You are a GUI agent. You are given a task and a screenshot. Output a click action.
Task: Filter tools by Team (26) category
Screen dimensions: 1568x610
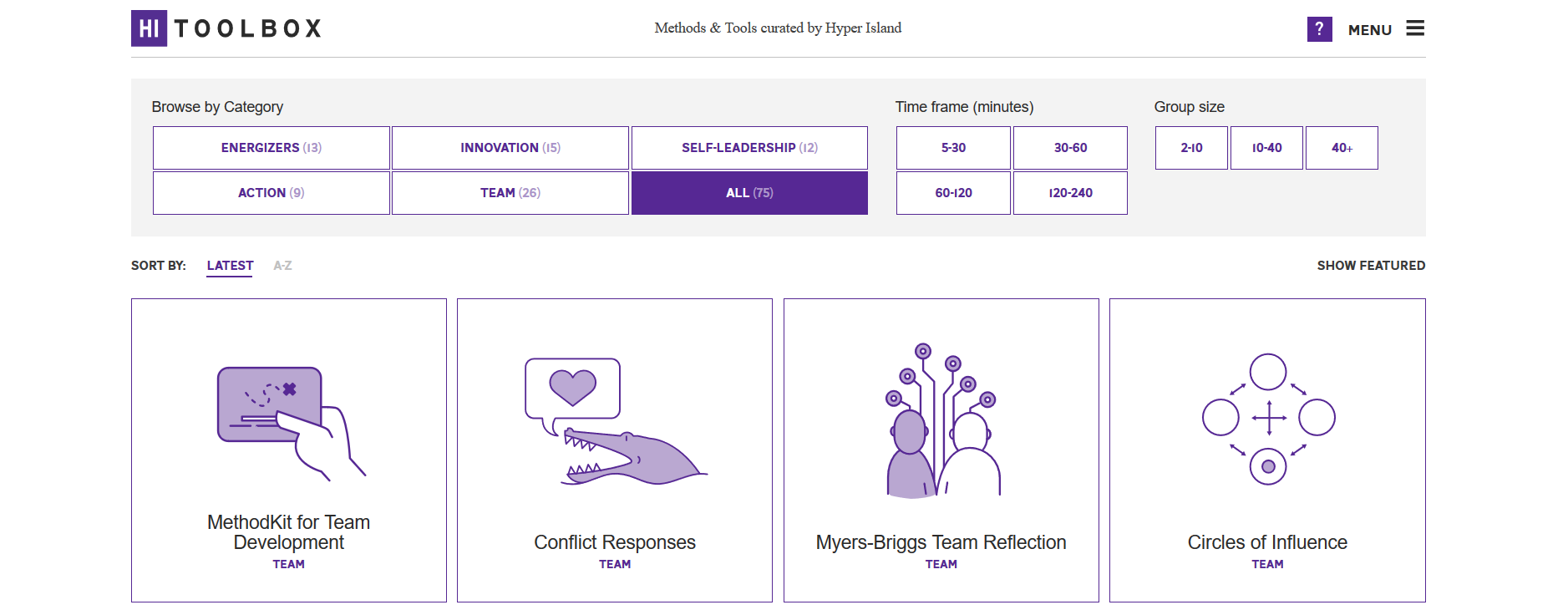coord(510,193)
